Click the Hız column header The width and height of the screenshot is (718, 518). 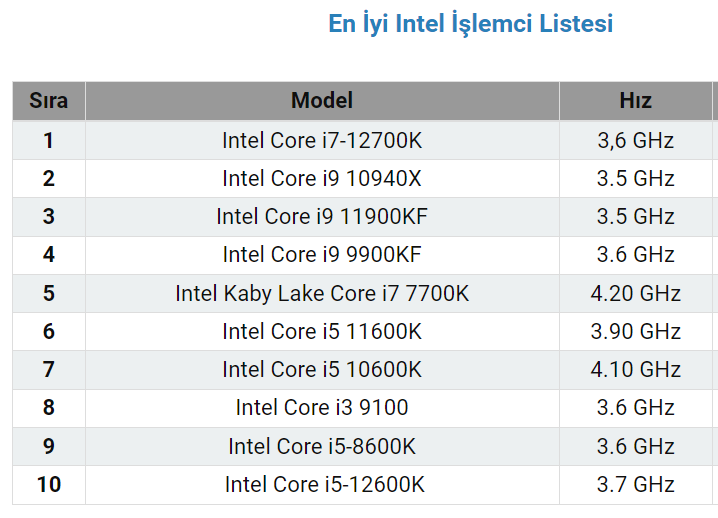click(636, 101)
